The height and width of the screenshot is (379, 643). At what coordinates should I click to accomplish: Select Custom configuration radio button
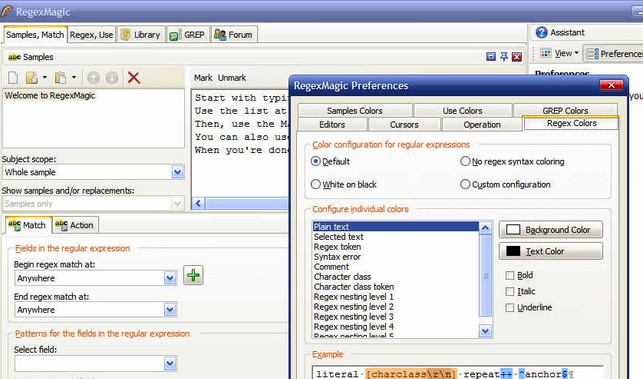[465, 184]
